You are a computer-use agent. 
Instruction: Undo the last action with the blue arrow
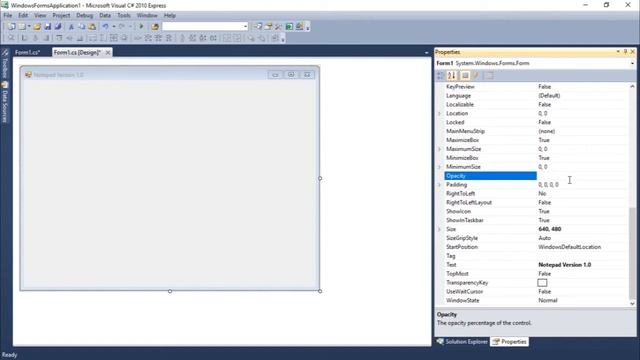pyautogui.click(x=105, y=27)
